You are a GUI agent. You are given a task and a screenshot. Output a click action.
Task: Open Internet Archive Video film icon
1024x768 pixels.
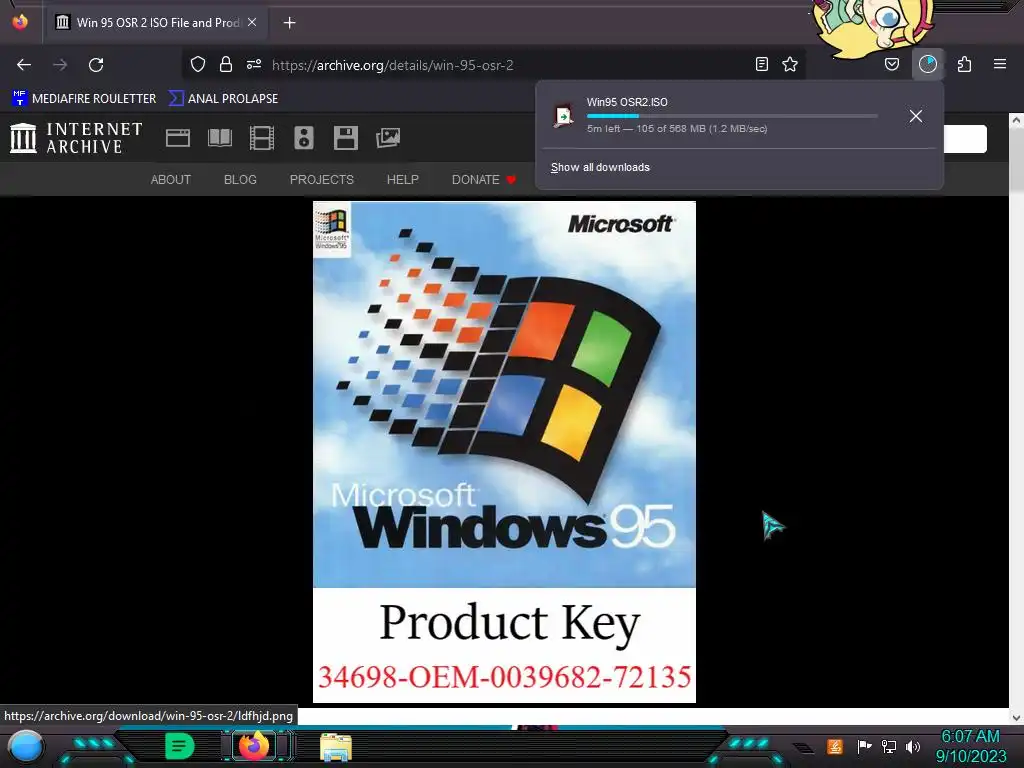[262, 138]
